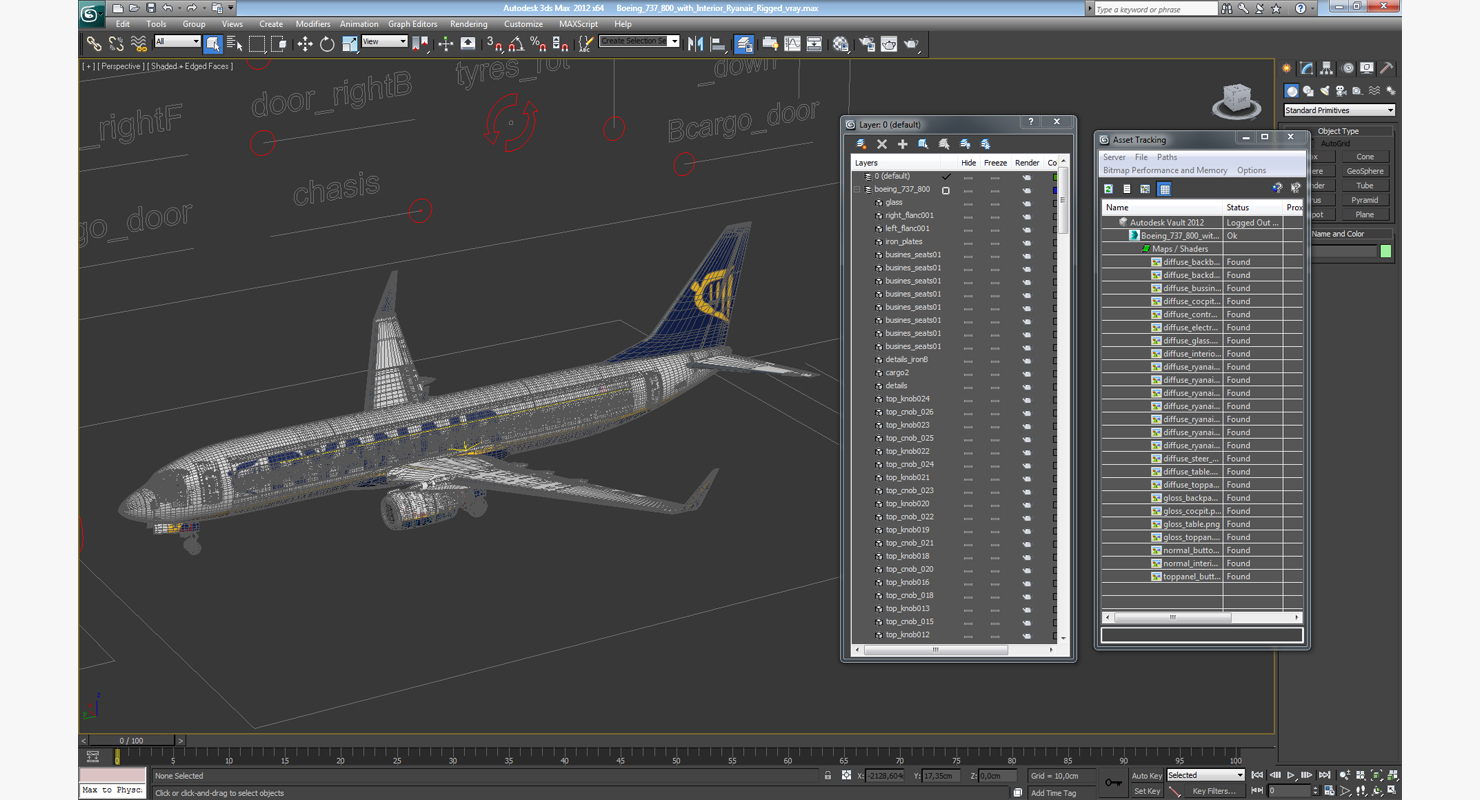The image size is (1480, 800).
Task: Add selected objects to layer plus icon
Action: coord(902,144)
